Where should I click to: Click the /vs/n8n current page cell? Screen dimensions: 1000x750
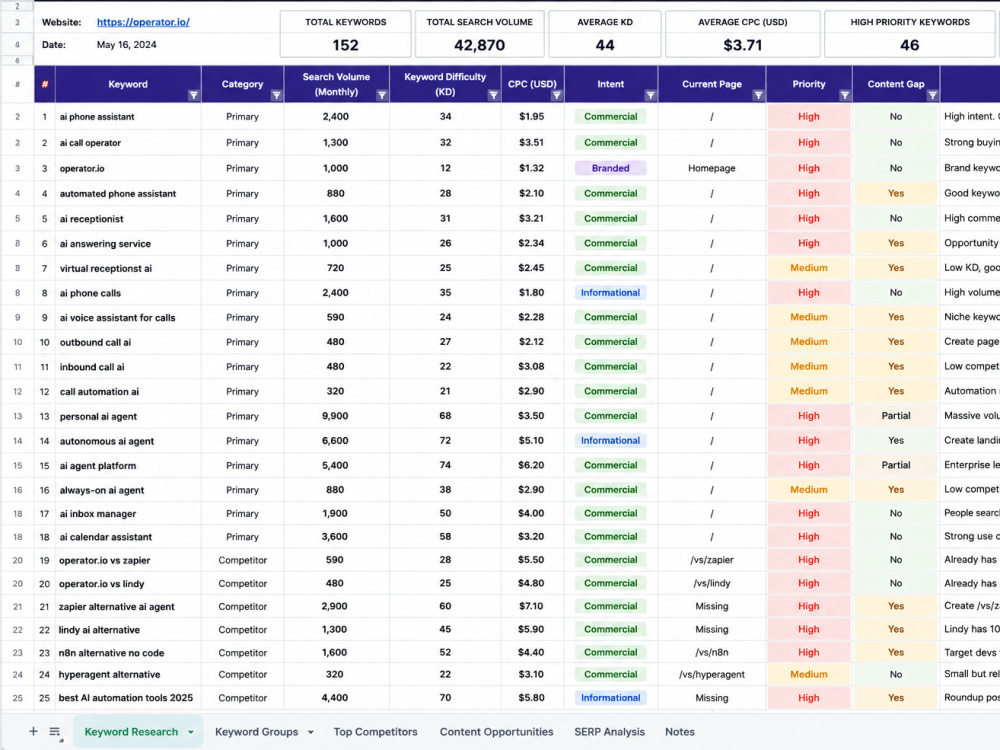point(712,652)
